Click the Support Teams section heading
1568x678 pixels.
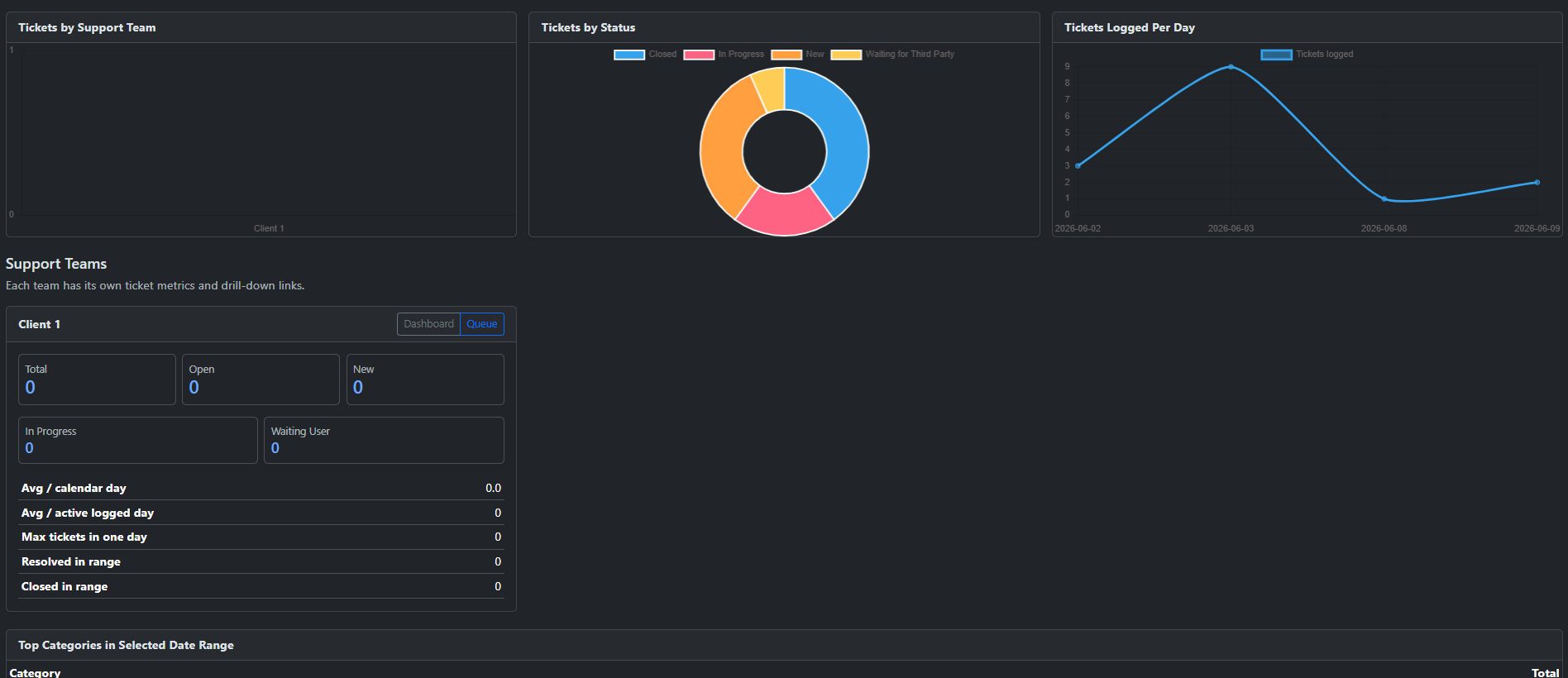pyautogui.click(x=56, y=264)
